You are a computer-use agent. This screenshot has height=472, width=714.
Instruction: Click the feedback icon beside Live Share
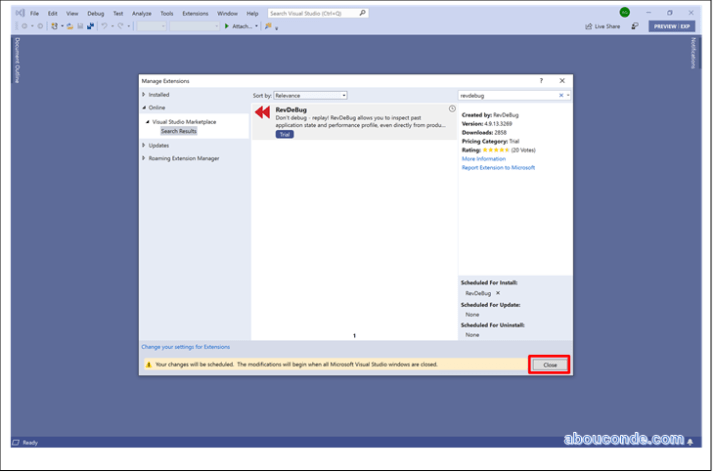coord(635,26)
